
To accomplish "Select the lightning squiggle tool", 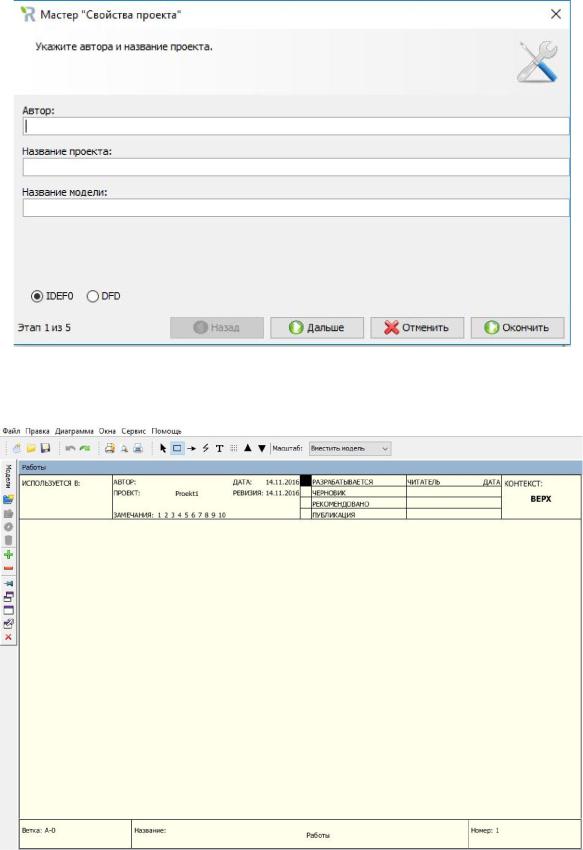I will [x=206, y=448].
